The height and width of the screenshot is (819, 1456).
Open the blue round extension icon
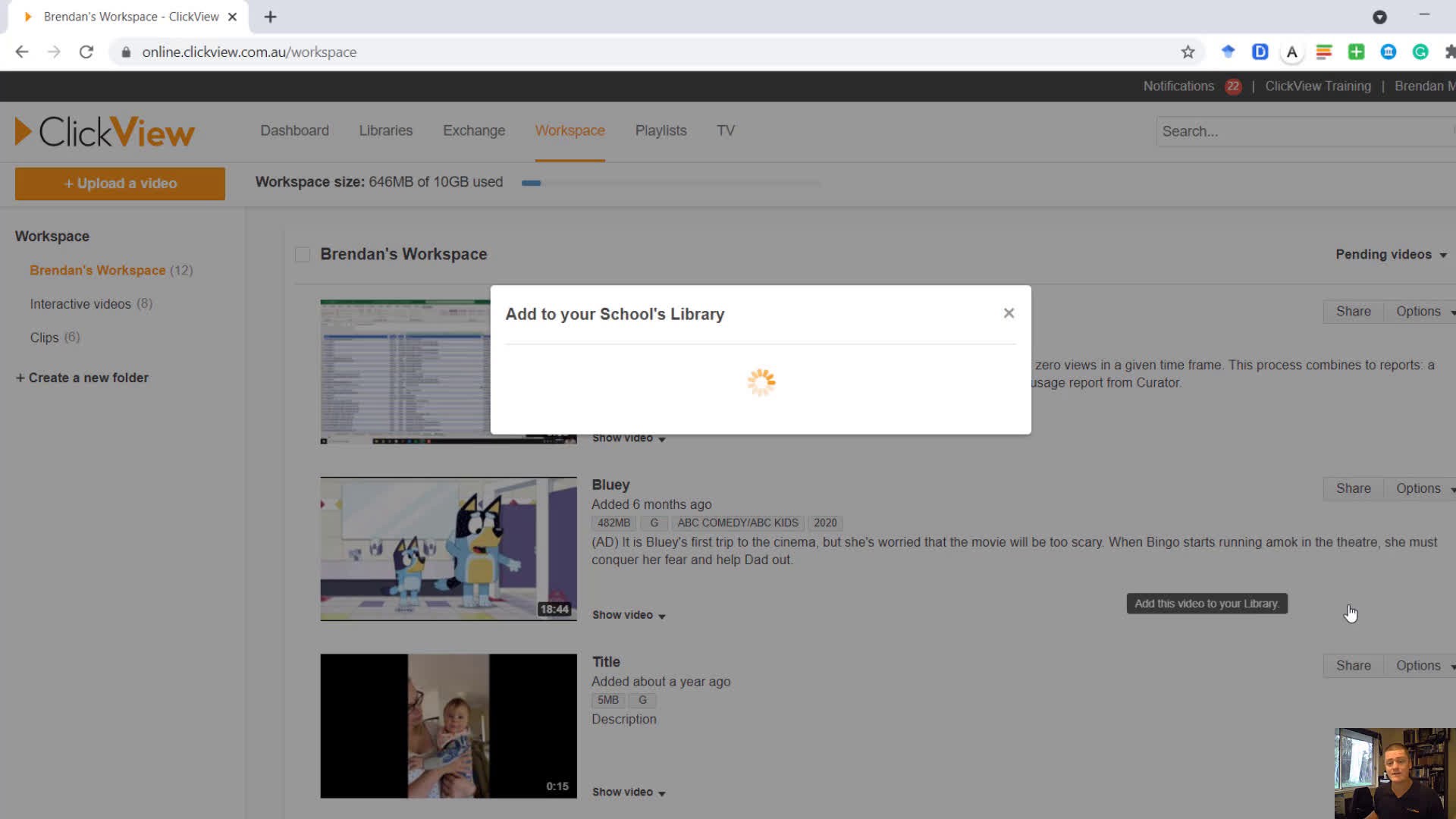(1389, 52)
